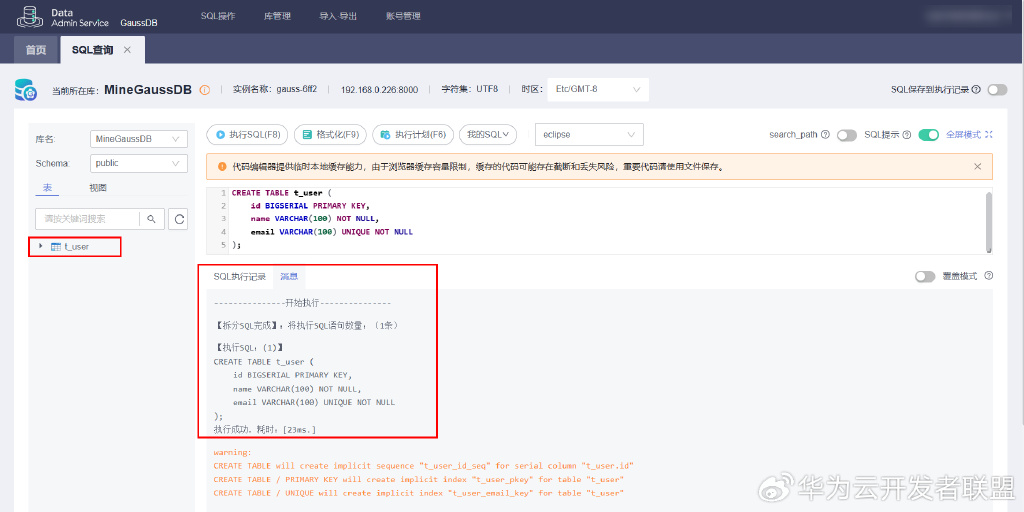
Task: Close the orange cache warning banner
Action: pos(978,167)
